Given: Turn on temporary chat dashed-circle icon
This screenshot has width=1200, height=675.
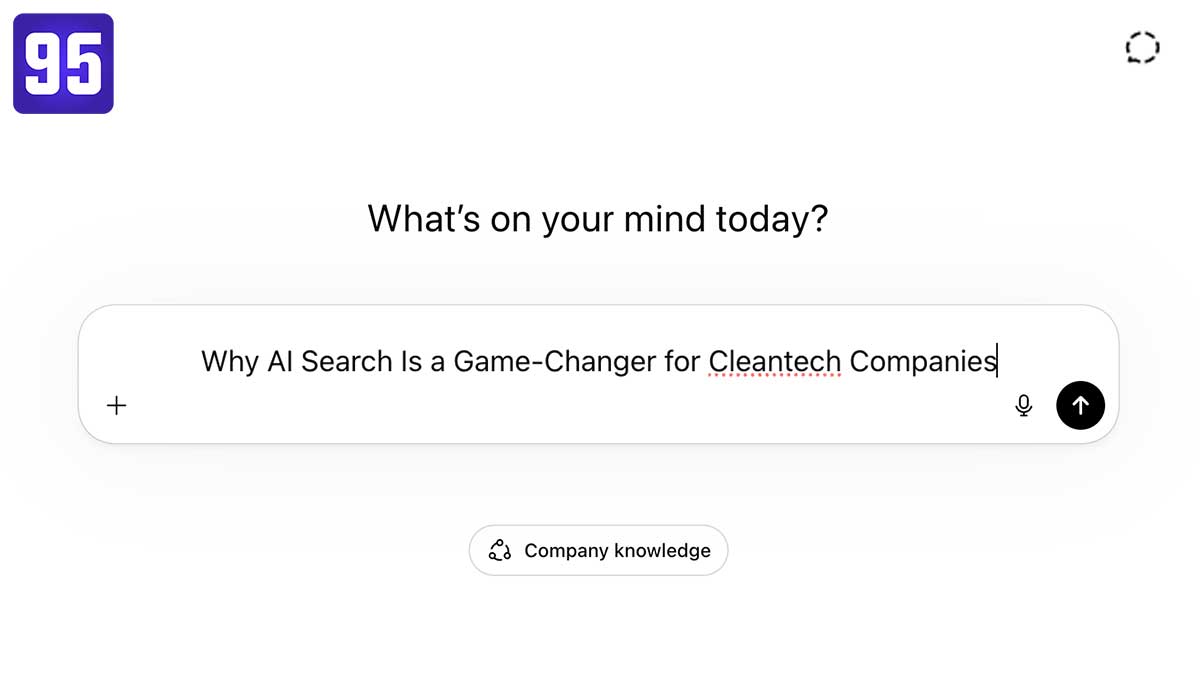Looking at the screenshot, I should click(1142, 47).
